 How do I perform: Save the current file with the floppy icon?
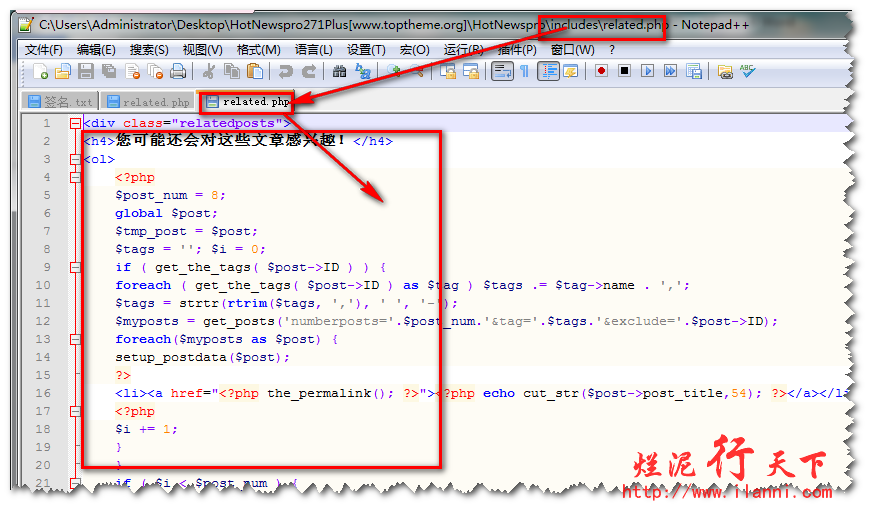pos(86,71)
